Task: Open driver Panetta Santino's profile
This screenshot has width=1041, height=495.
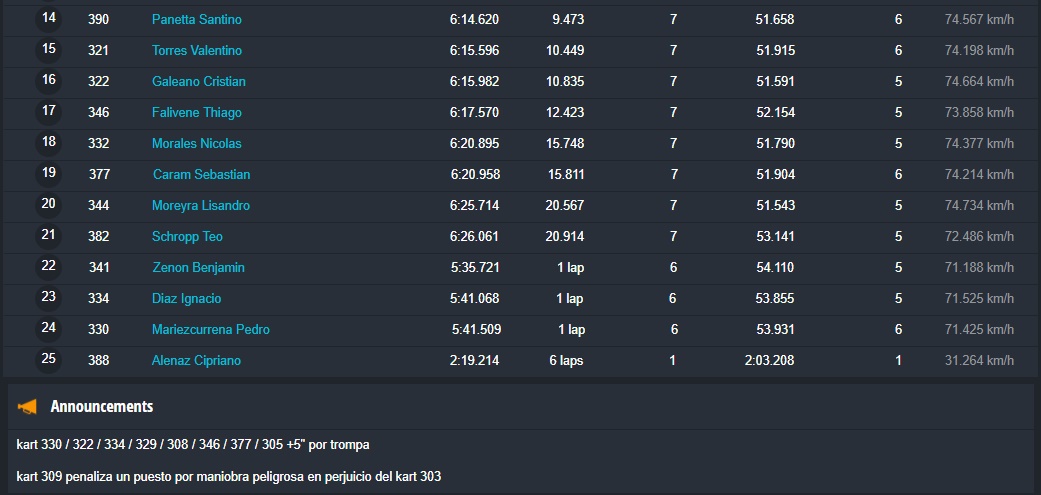Action: pyautogui.click(x=196, y=20)
